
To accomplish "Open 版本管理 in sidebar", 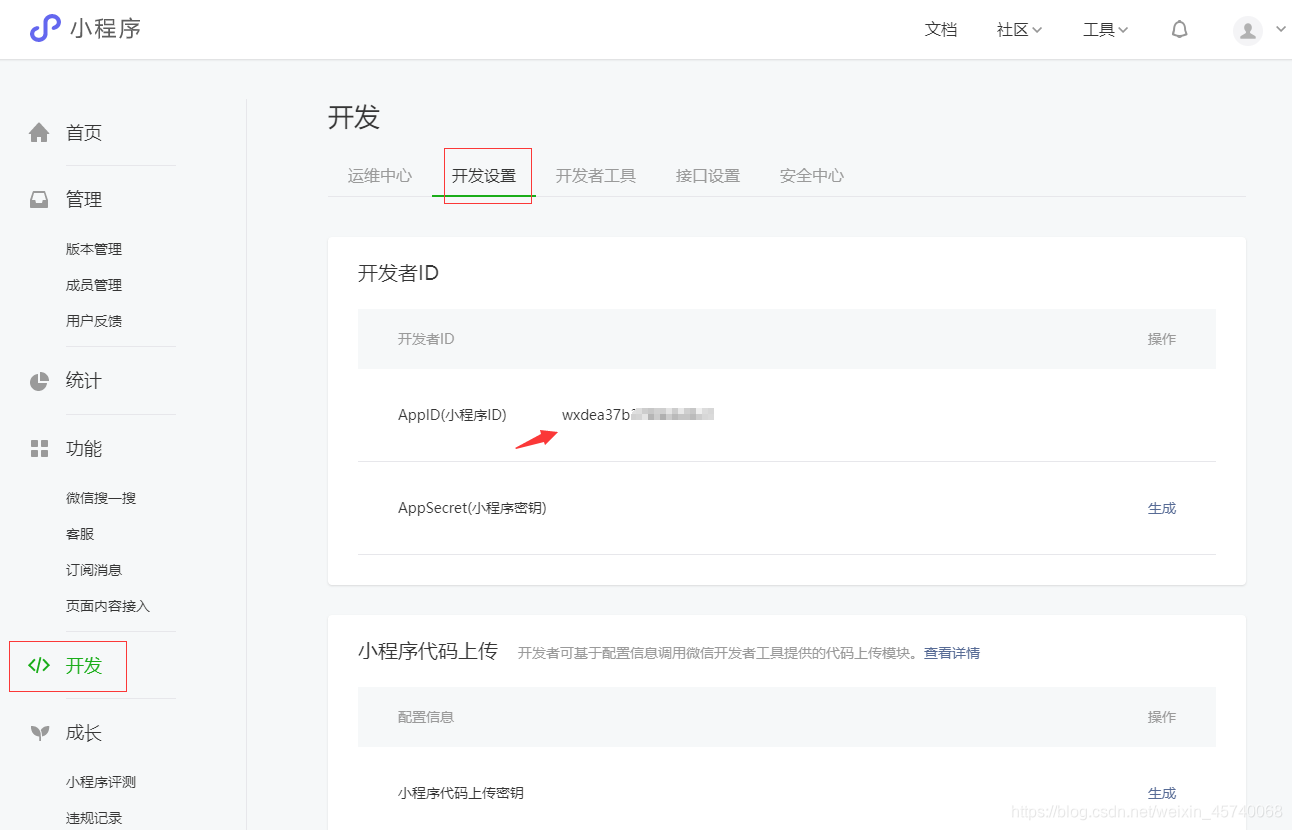I will pyautogui.click(x=94, y=249).
